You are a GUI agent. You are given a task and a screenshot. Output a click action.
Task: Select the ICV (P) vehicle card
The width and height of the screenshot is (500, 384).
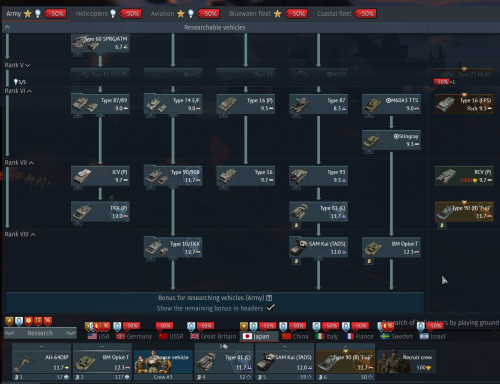[x=100, y=175]
